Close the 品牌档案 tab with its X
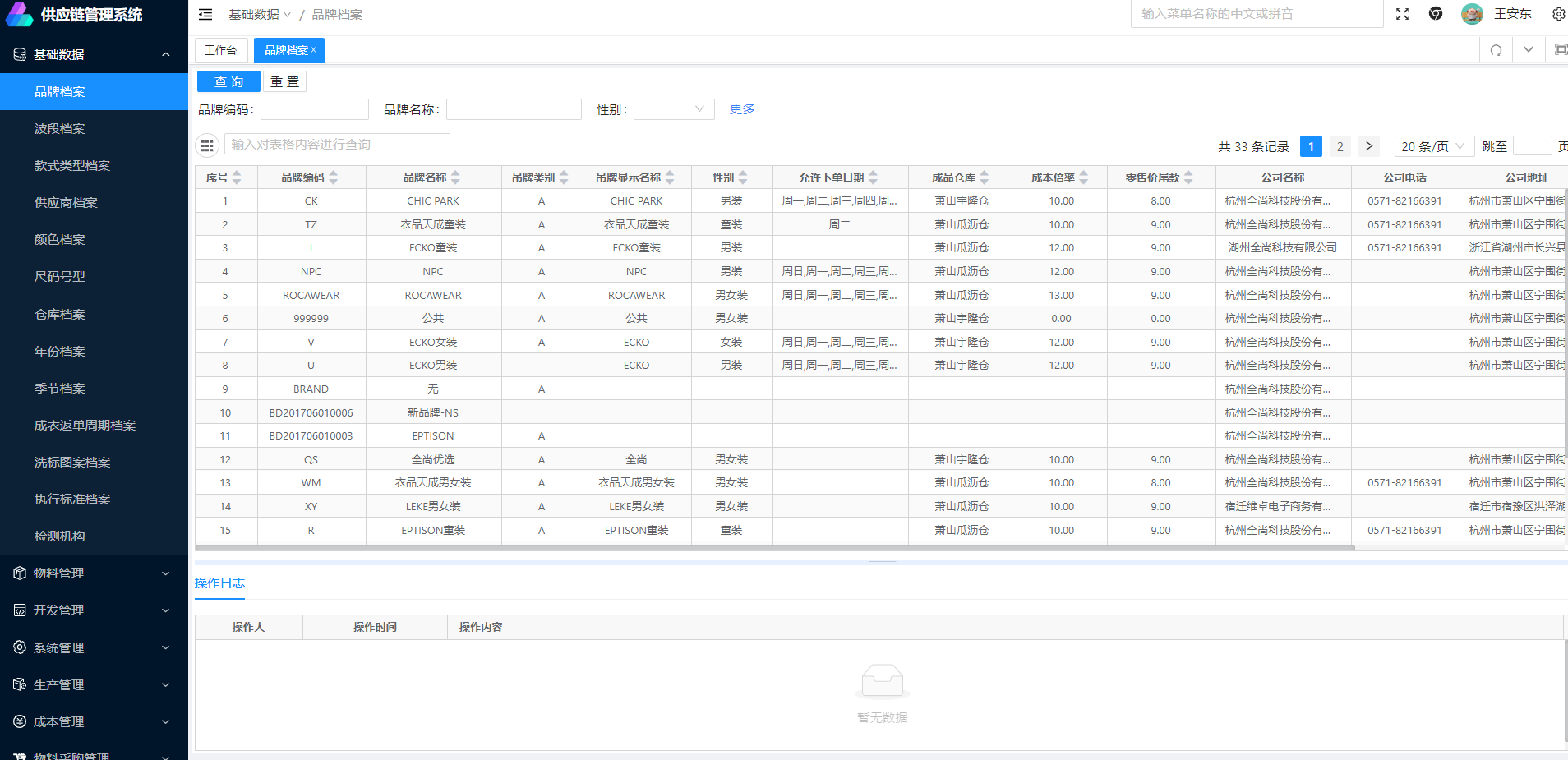 (x=314, y=50)
